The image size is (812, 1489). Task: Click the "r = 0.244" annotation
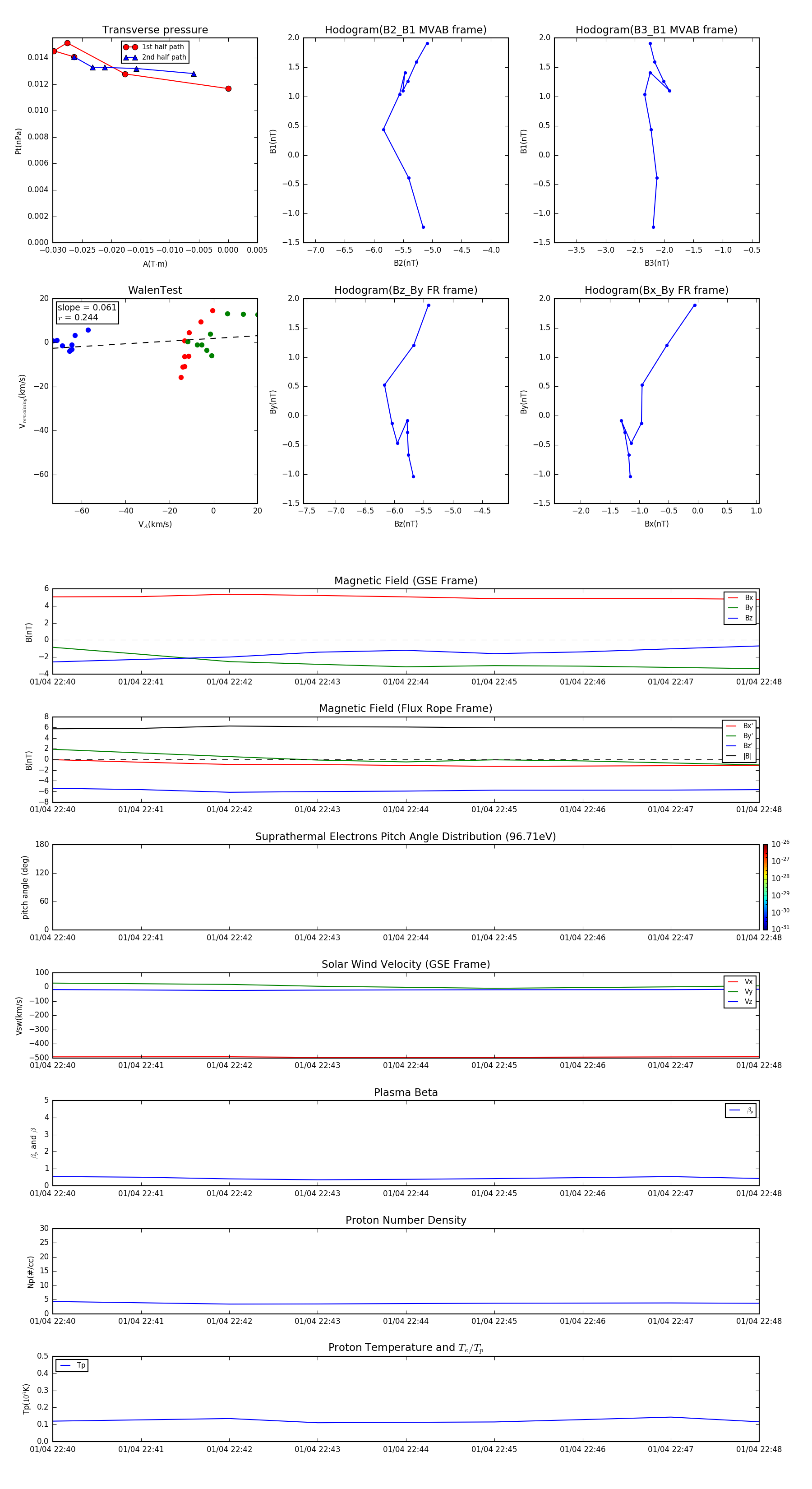(x=78, y=317)
